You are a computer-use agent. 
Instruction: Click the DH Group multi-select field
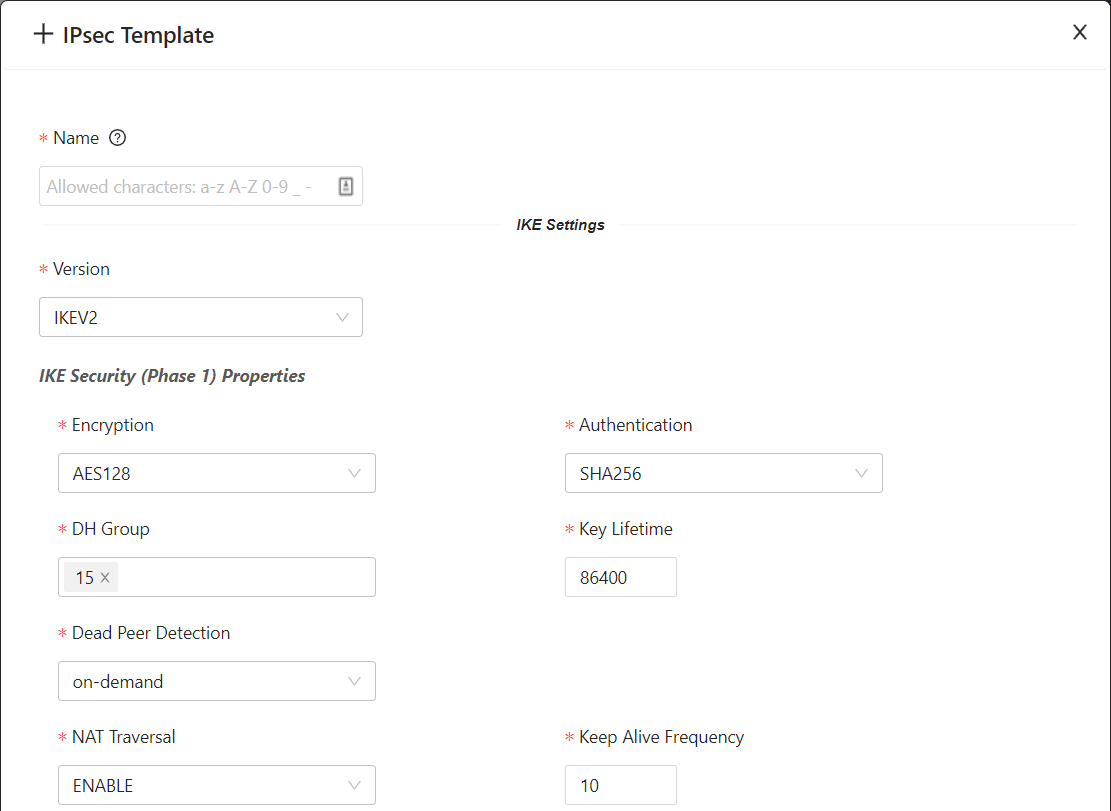(217, 577)
